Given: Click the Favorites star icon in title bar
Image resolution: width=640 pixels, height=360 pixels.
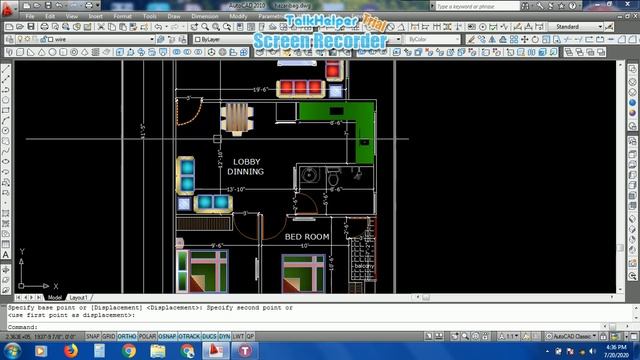Looking at the screenshot, I should tap(562, 6).
